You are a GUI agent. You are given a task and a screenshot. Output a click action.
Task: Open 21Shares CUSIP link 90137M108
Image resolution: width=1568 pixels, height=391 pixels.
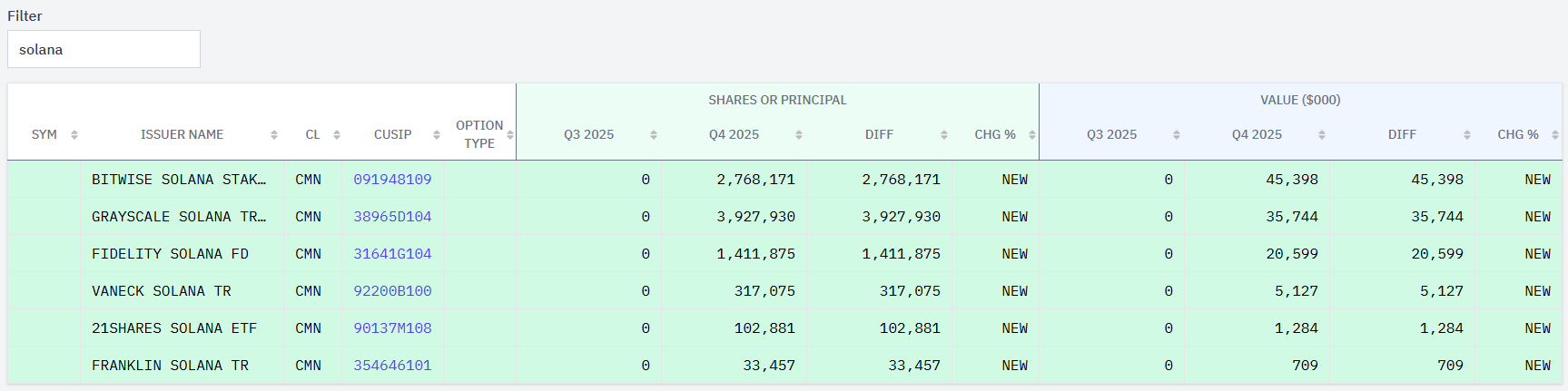pos(392,328)
